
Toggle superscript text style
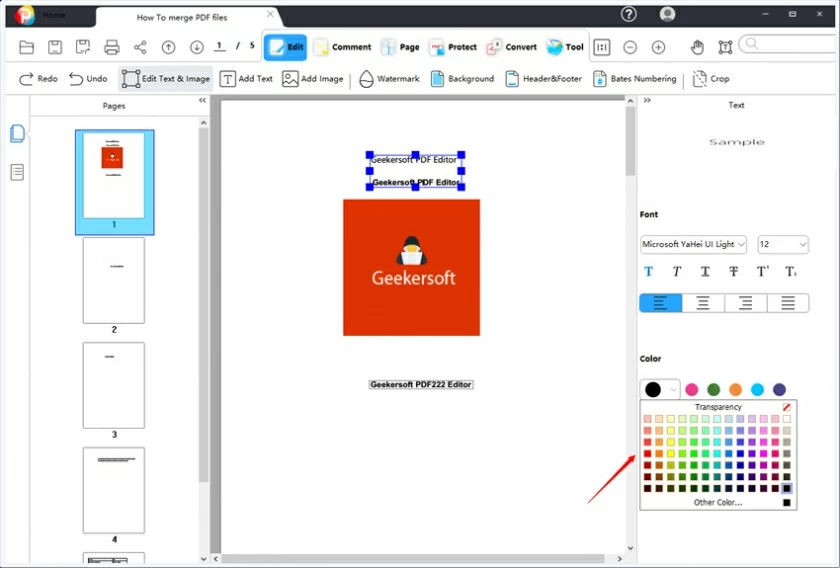[762, 272]
